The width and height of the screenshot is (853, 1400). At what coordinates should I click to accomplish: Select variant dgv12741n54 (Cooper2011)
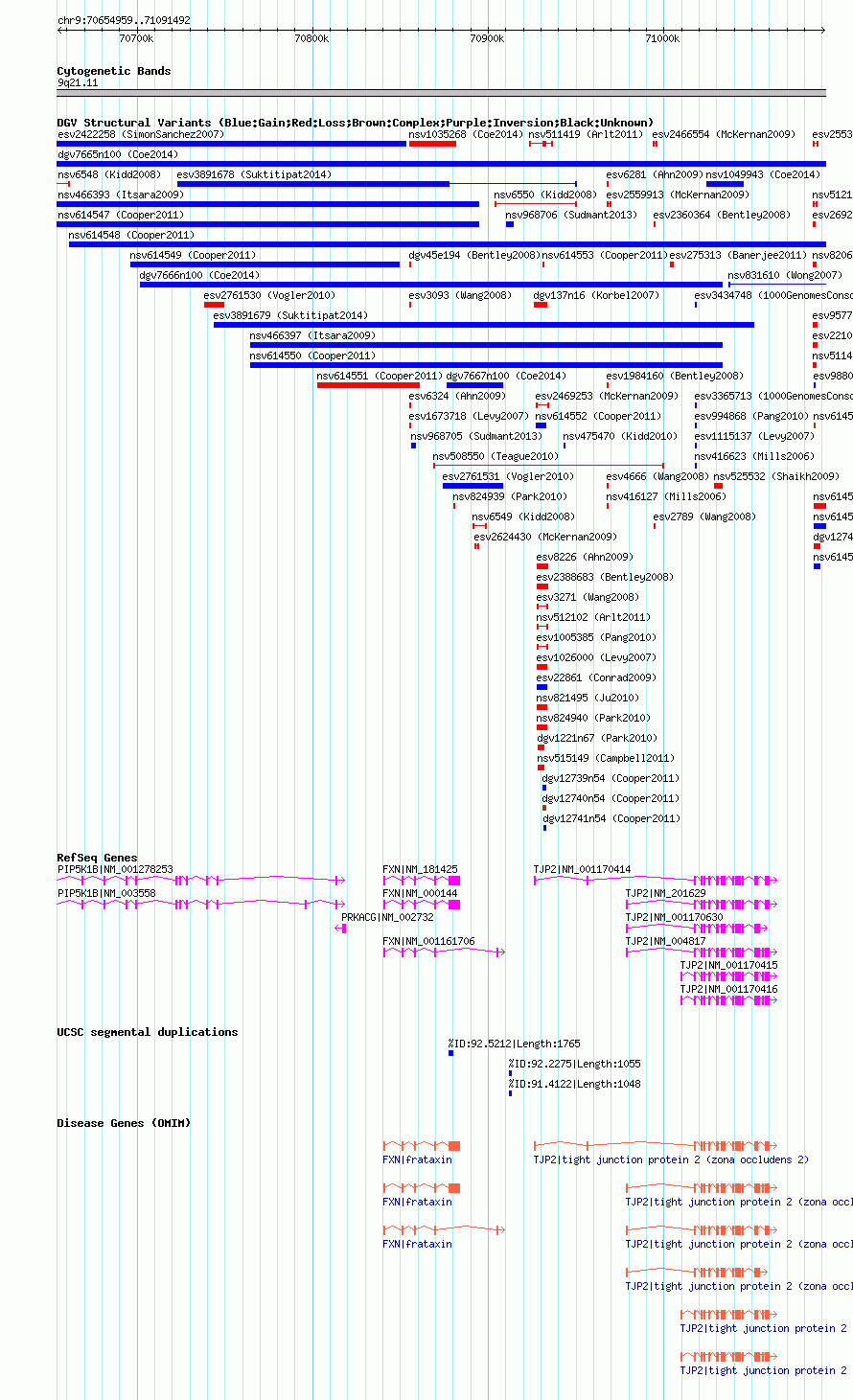point(611,819)
